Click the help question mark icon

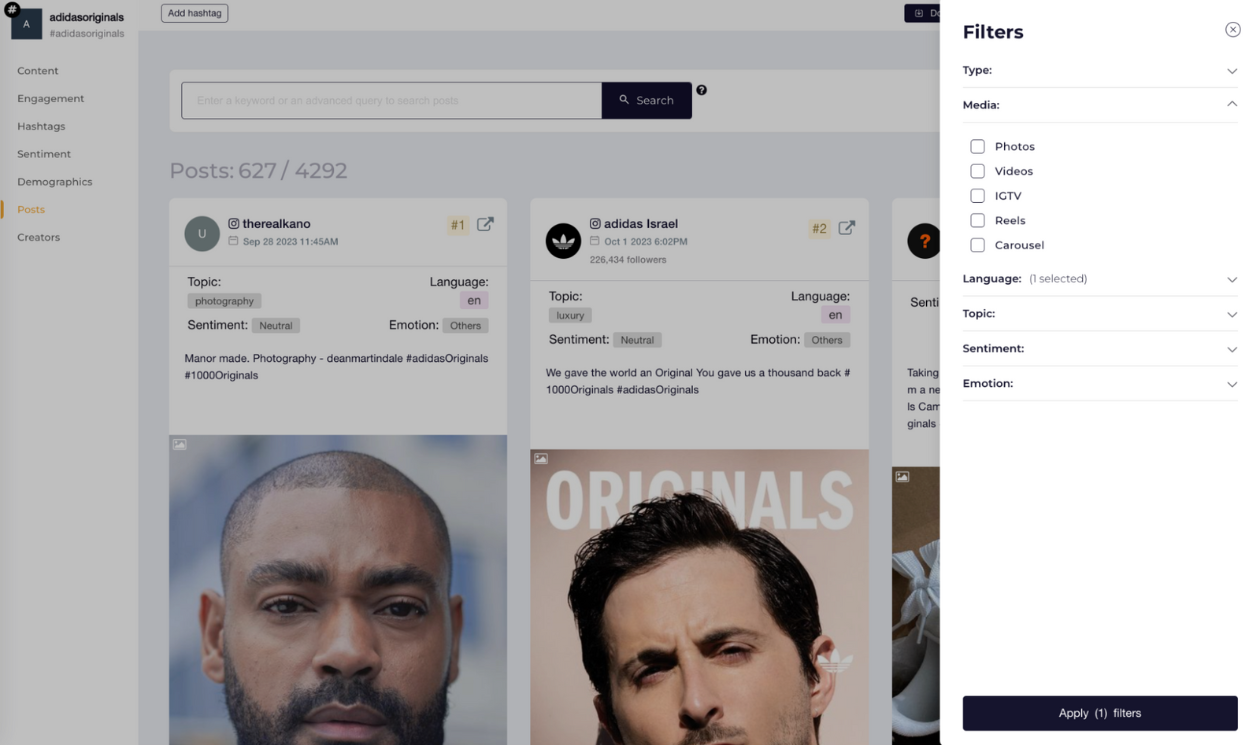(x=701, y=90)
